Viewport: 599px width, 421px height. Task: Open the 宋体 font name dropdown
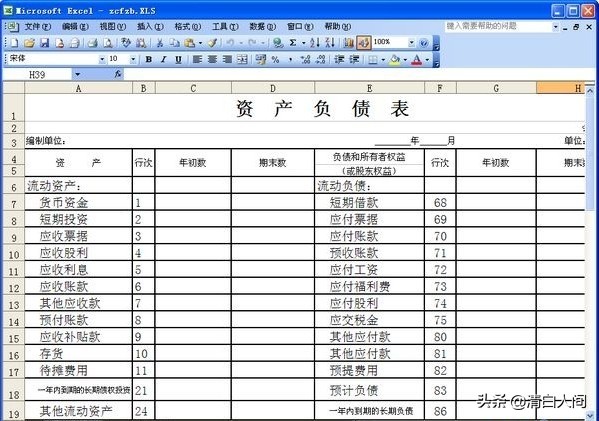click(x=102, y=60)
